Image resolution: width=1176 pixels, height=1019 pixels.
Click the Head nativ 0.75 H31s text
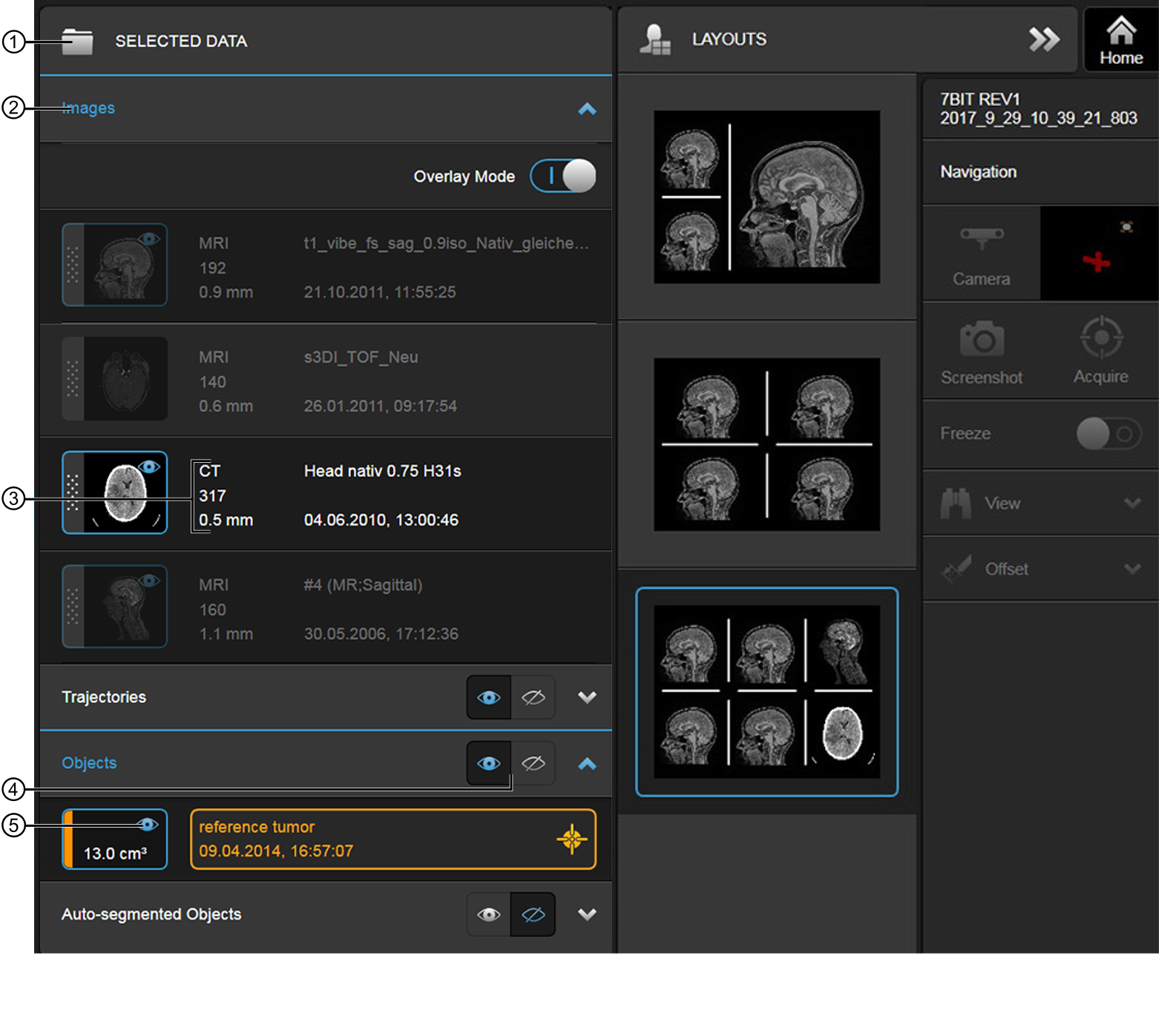pyautogui.click(x=383, y=472)
